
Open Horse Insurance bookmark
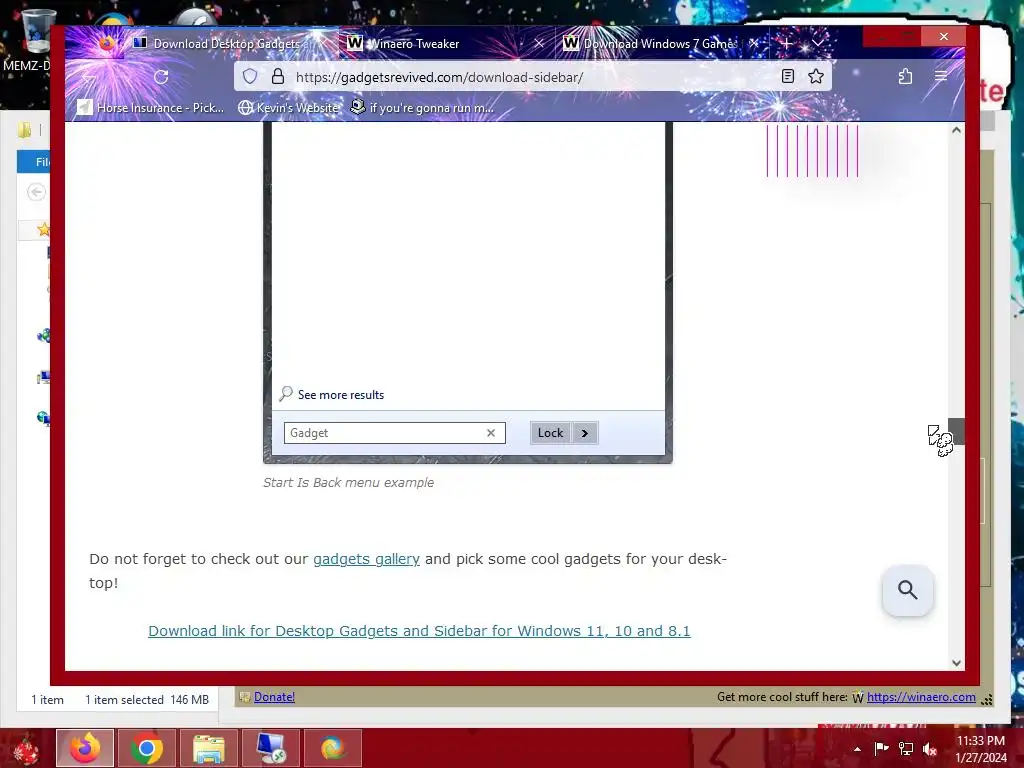pyautogui.click(x=150, y=108)
